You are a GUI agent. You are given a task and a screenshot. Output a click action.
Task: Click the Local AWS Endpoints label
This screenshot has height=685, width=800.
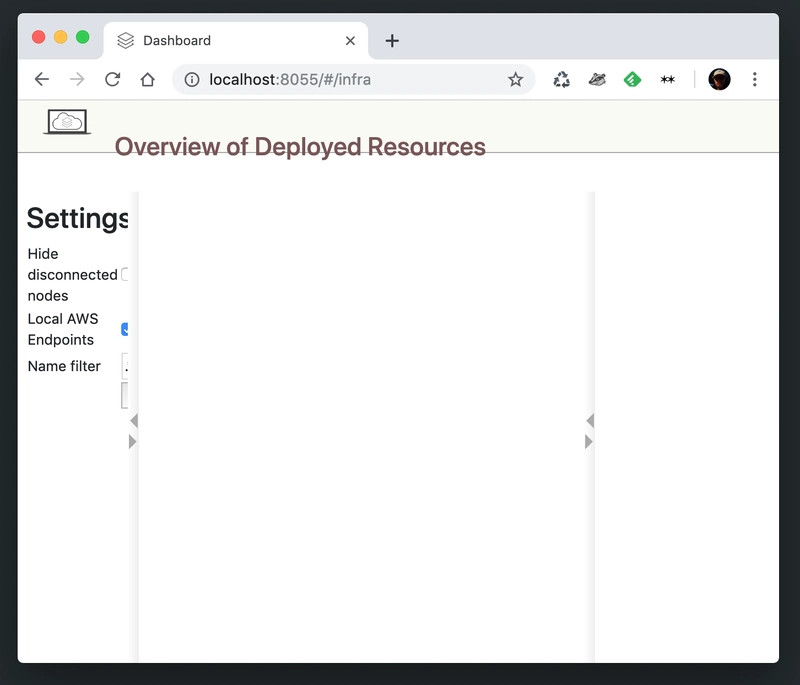pyautogui.click(x=63, y=329)
